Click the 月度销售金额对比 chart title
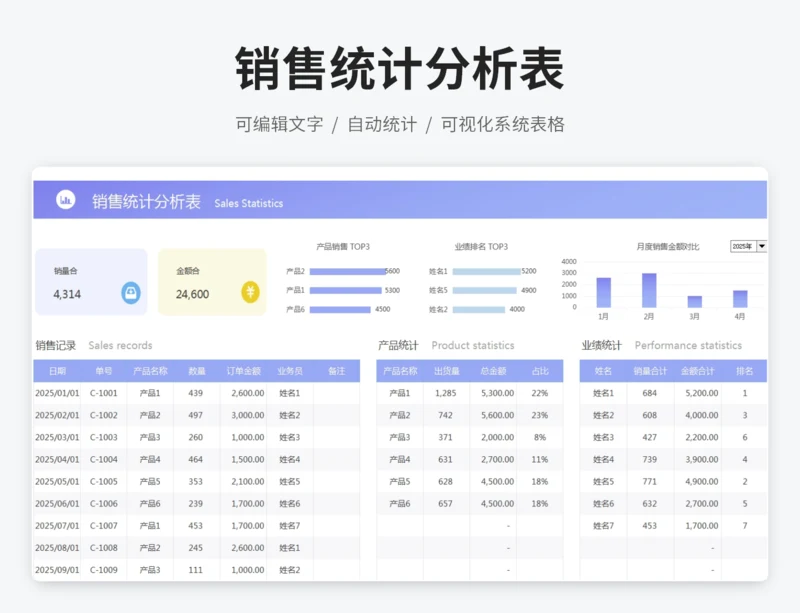 (668, 247)
